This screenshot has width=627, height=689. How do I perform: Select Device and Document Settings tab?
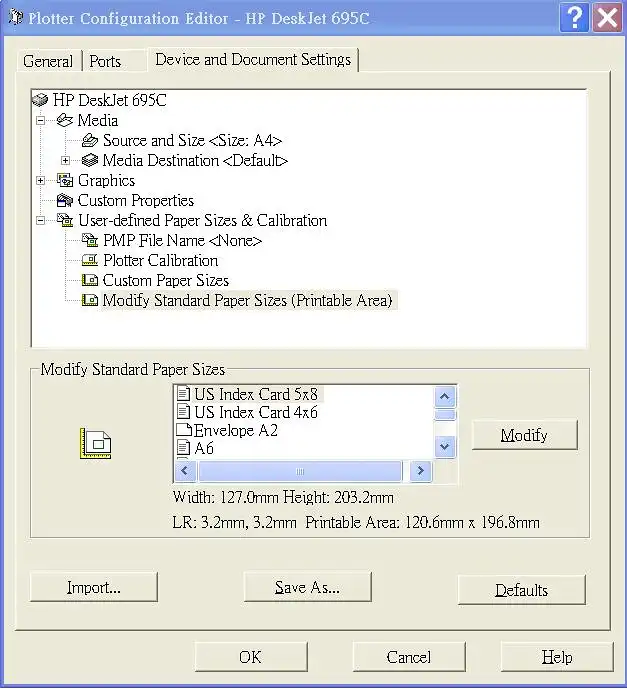[x=253, y=59]
